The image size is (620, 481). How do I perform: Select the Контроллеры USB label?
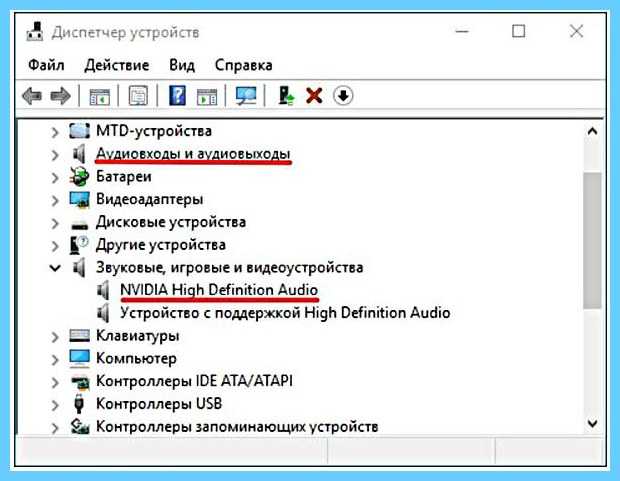159,404
